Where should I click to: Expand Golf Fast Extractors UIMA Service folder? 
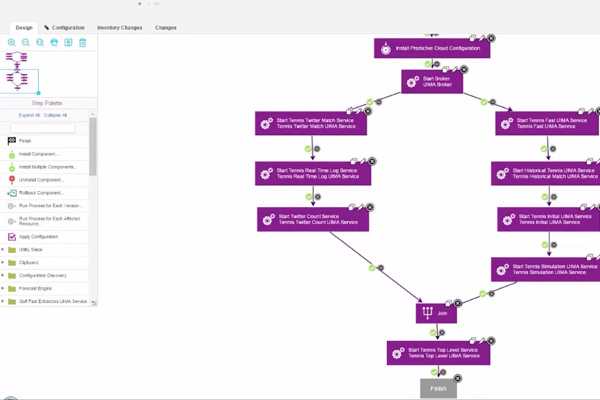pos(3,301)
